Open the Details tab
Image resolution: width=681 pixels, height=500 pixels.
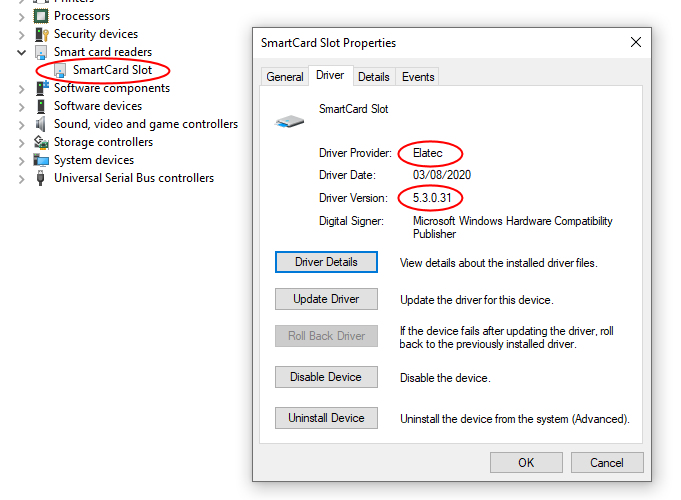pos(373,77)
